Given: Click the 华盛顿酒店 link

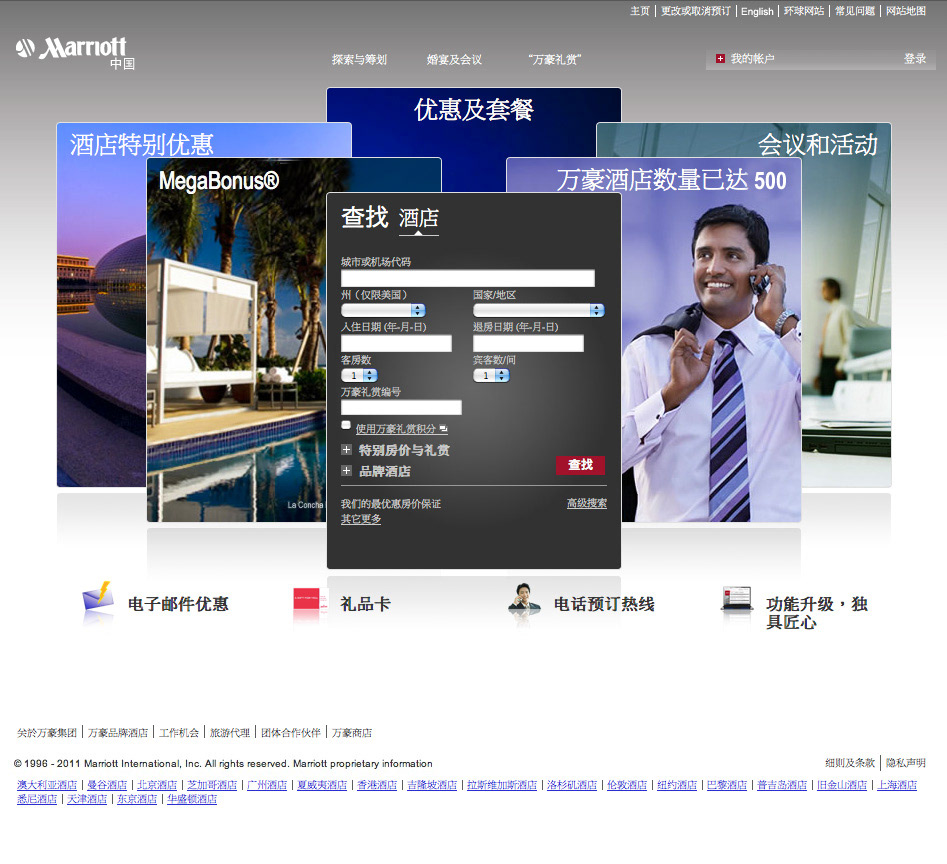Looking at the screenshot, I should click(192, 799).
